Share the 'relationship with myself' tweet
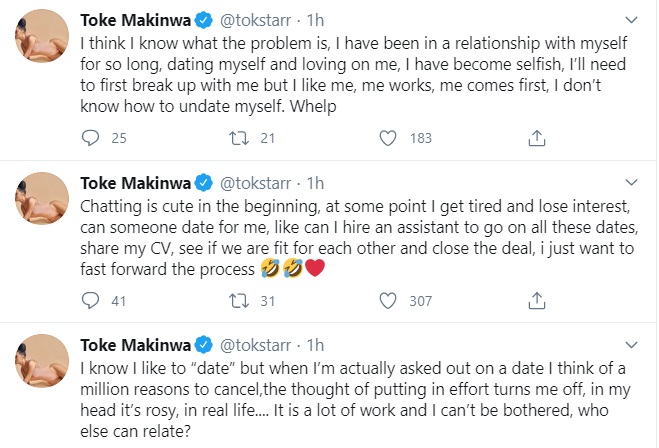This screenshot has height=448, width=659. 535,138
